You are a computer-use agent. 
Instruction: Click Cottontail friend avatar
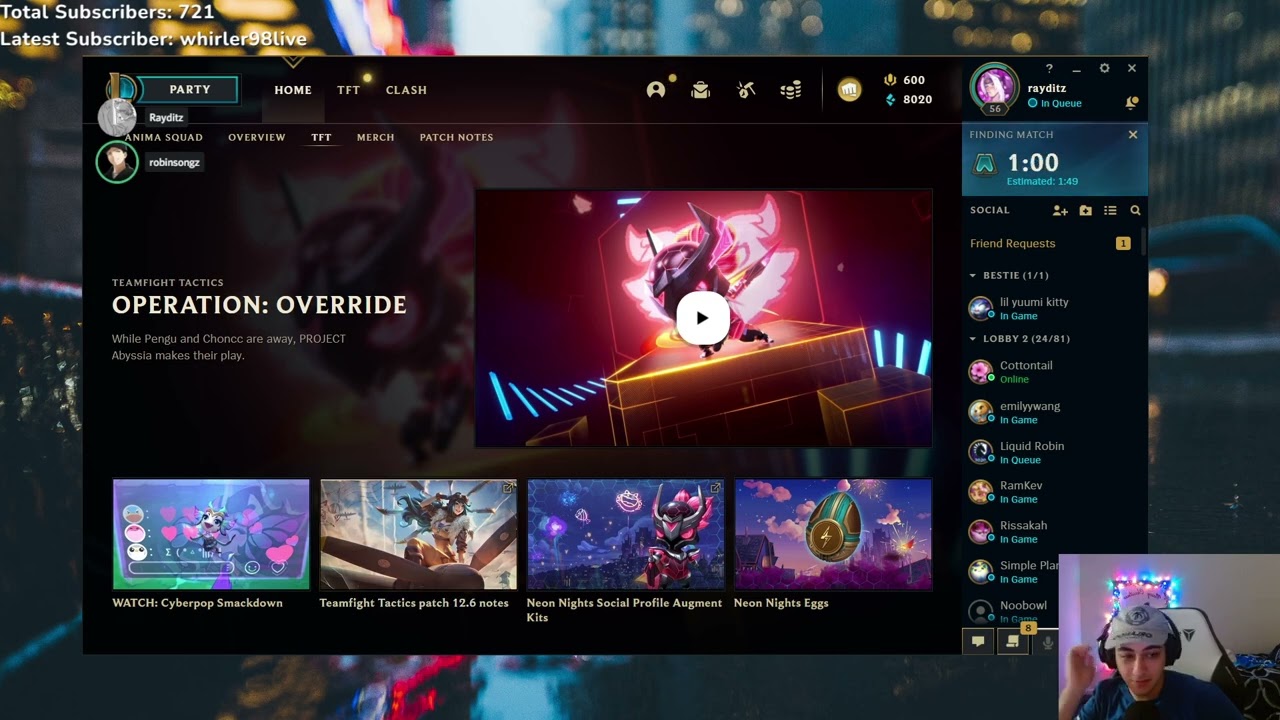click(981, 372)
